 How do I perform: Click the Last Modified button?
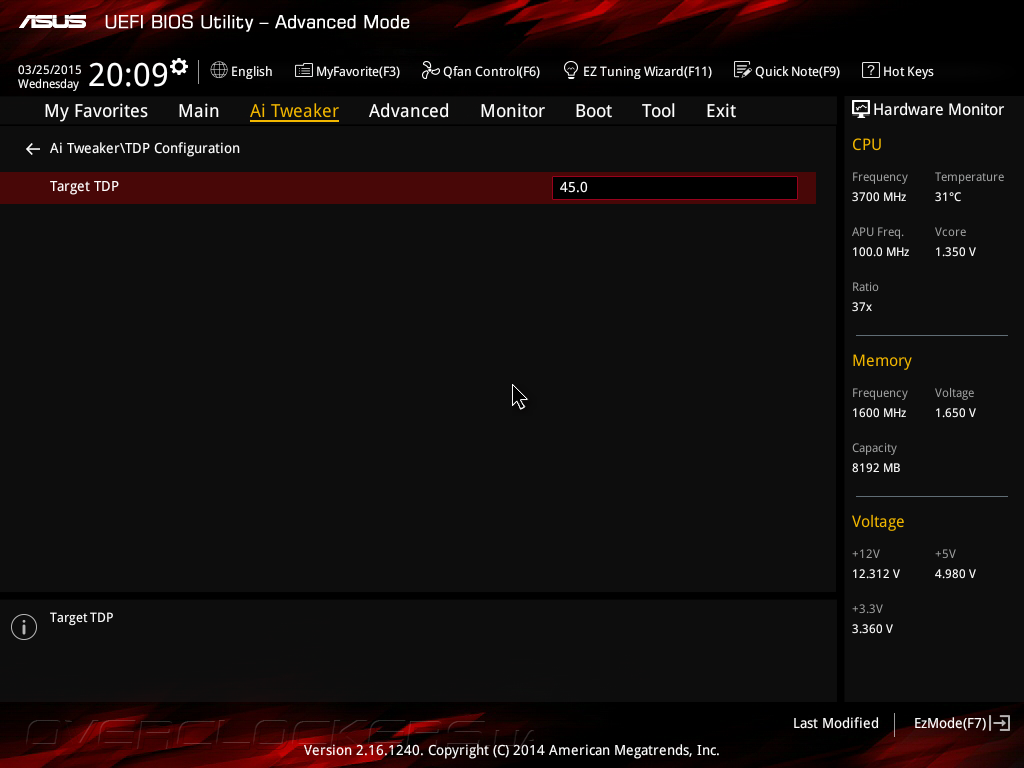pos(836,723)
